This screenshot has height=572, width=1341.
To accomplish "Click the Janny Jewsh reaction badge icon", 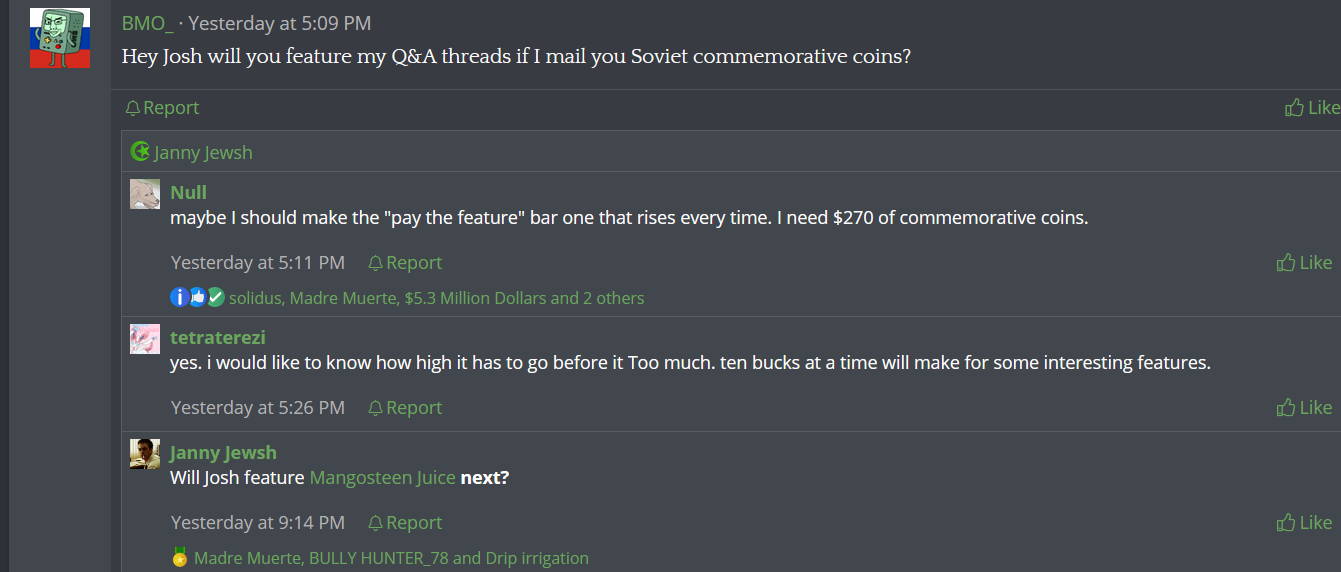I will click(x=141, y=152).
